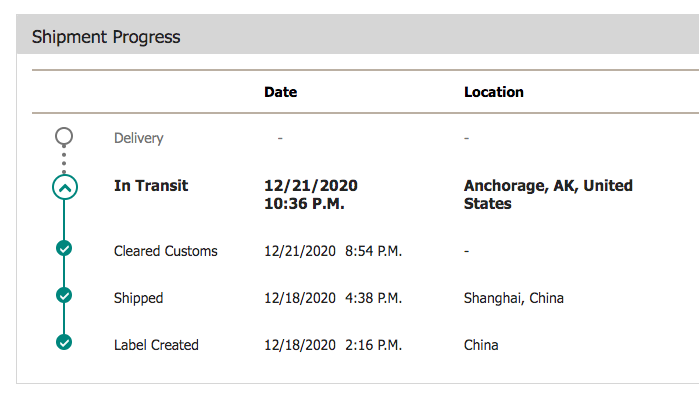Collapse the In Transit chevron circle icon

pyautogui.click(x=65, y=187)
